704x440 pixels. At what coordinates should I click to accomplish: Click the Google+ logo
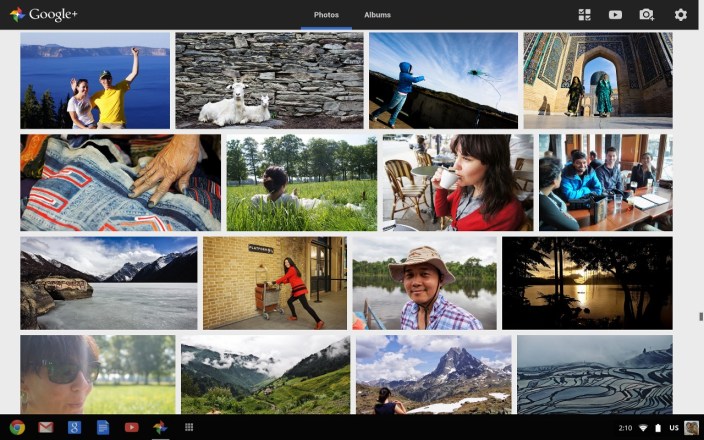coord(44,14)
